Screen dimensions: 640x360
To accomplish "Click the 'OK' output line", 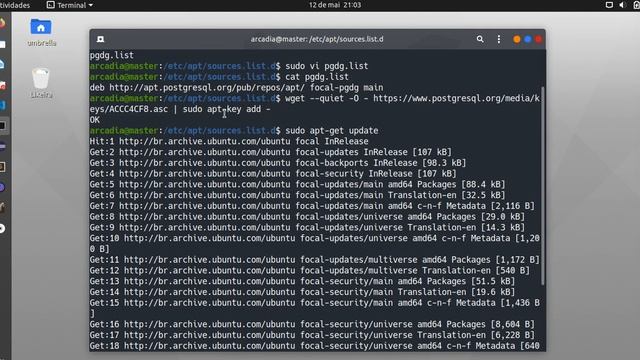I will (x=94, y=120).
